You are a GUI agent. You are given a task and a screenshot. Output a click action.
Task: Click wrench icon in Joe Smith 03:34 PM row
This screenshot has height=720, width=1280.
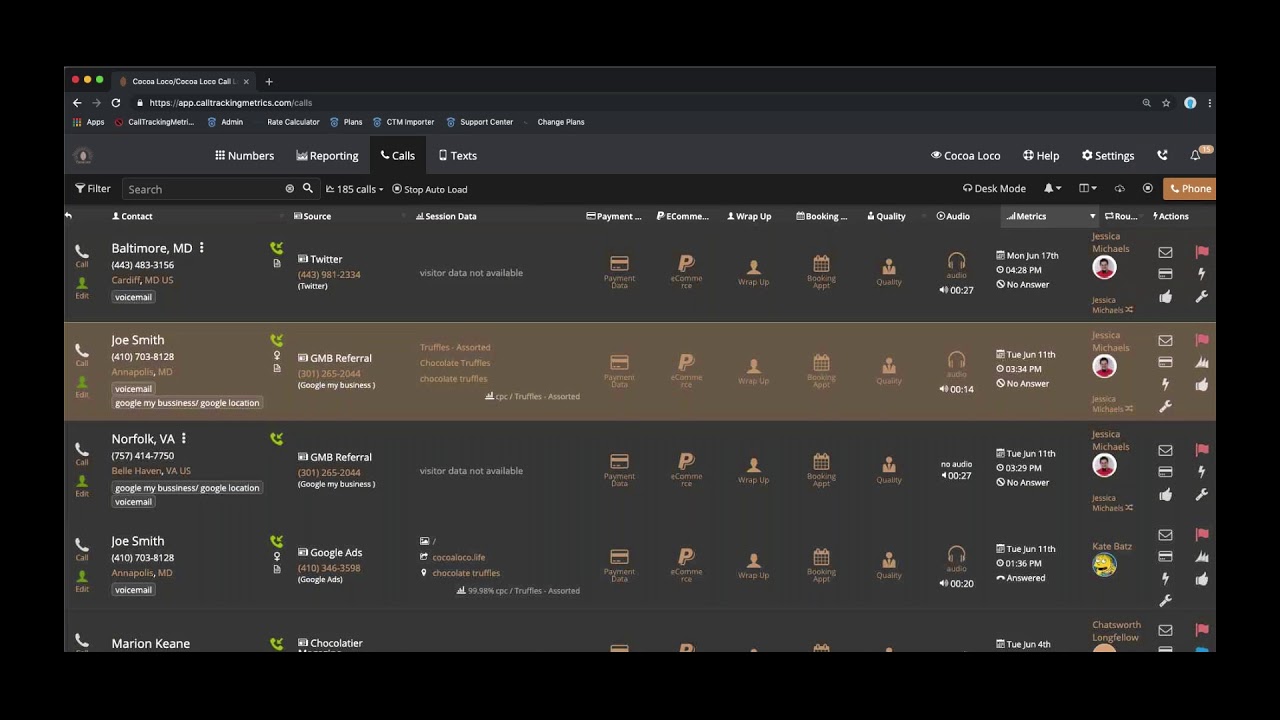point(1165,406)
